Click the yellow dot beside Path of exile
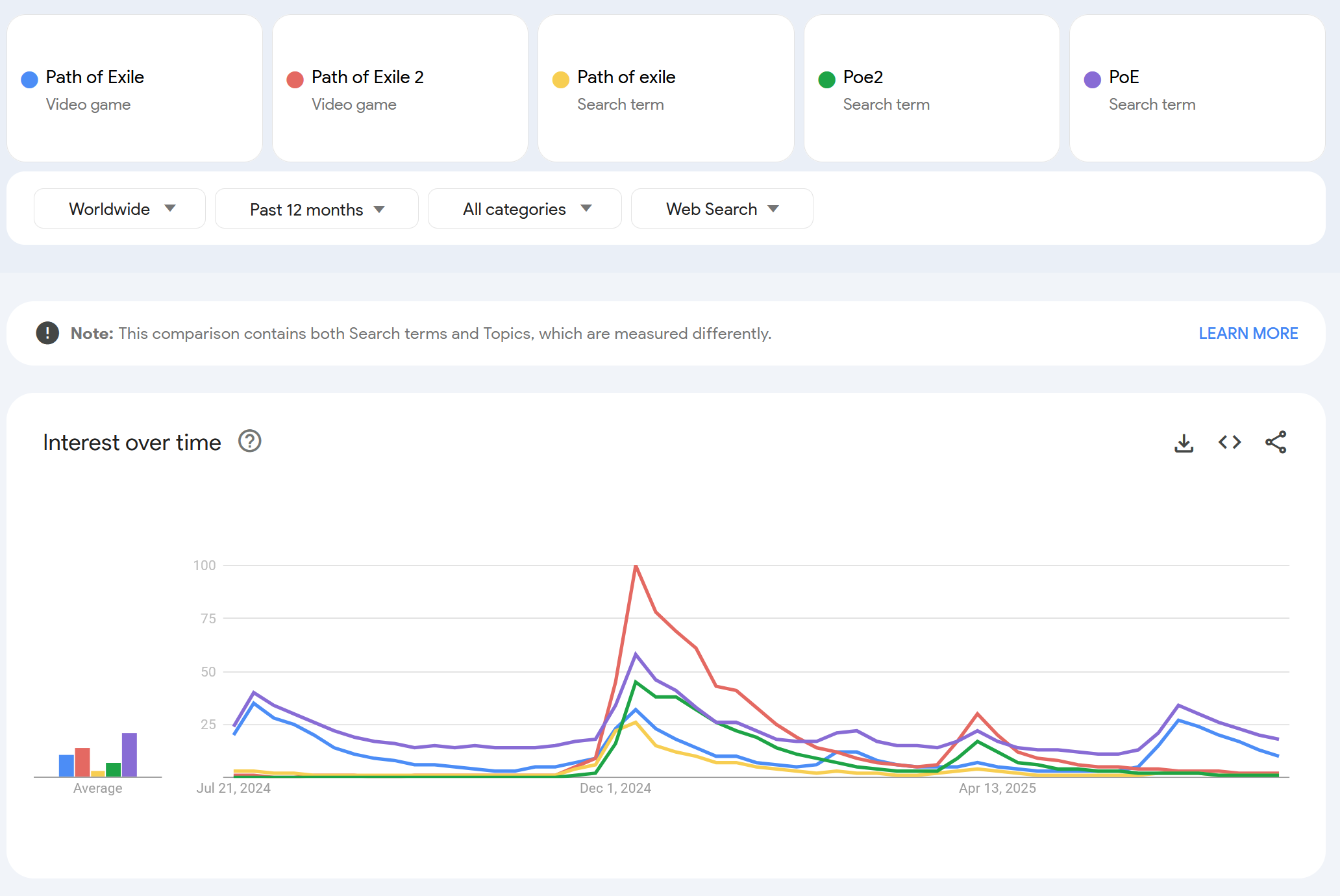 point(560,80)
